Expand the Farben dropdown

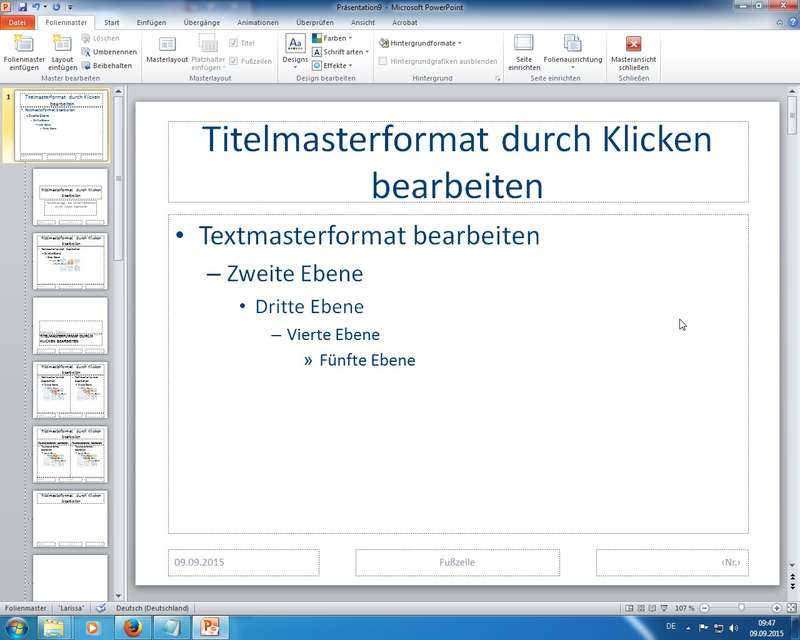[333, 38]
